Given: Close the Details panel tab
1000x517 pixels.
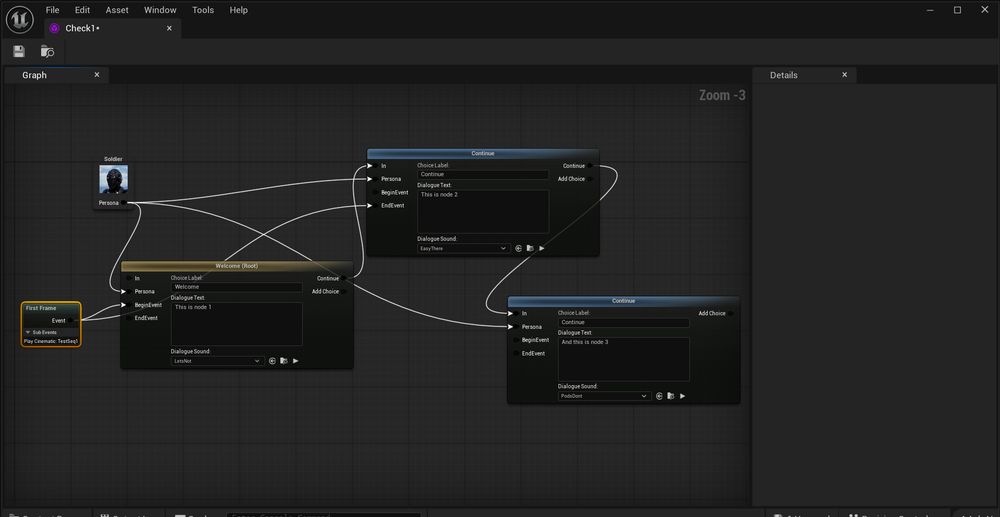Looking at the screenshot, I should coord(844,75).
